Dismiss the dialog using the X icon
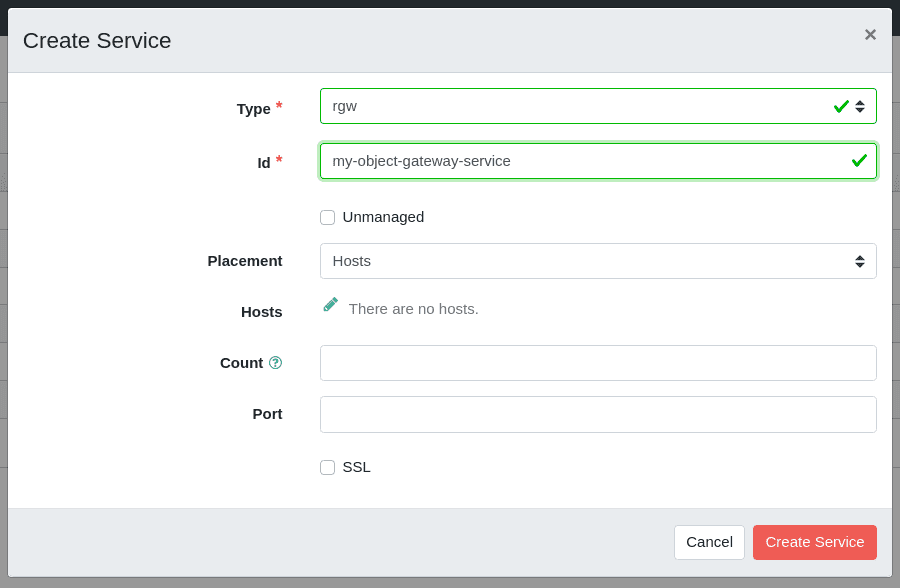900x588 pixels. tap(870, 34)
